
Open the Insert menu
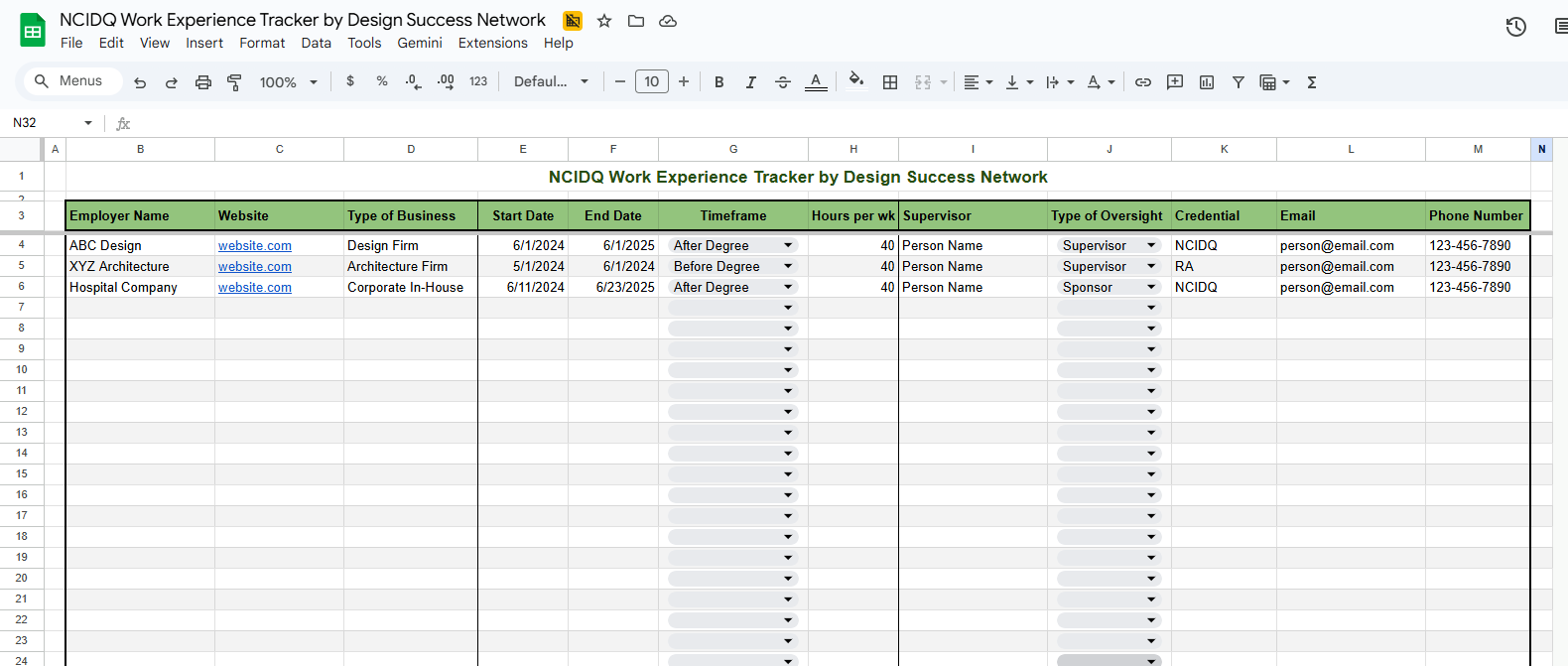point(204,43)
